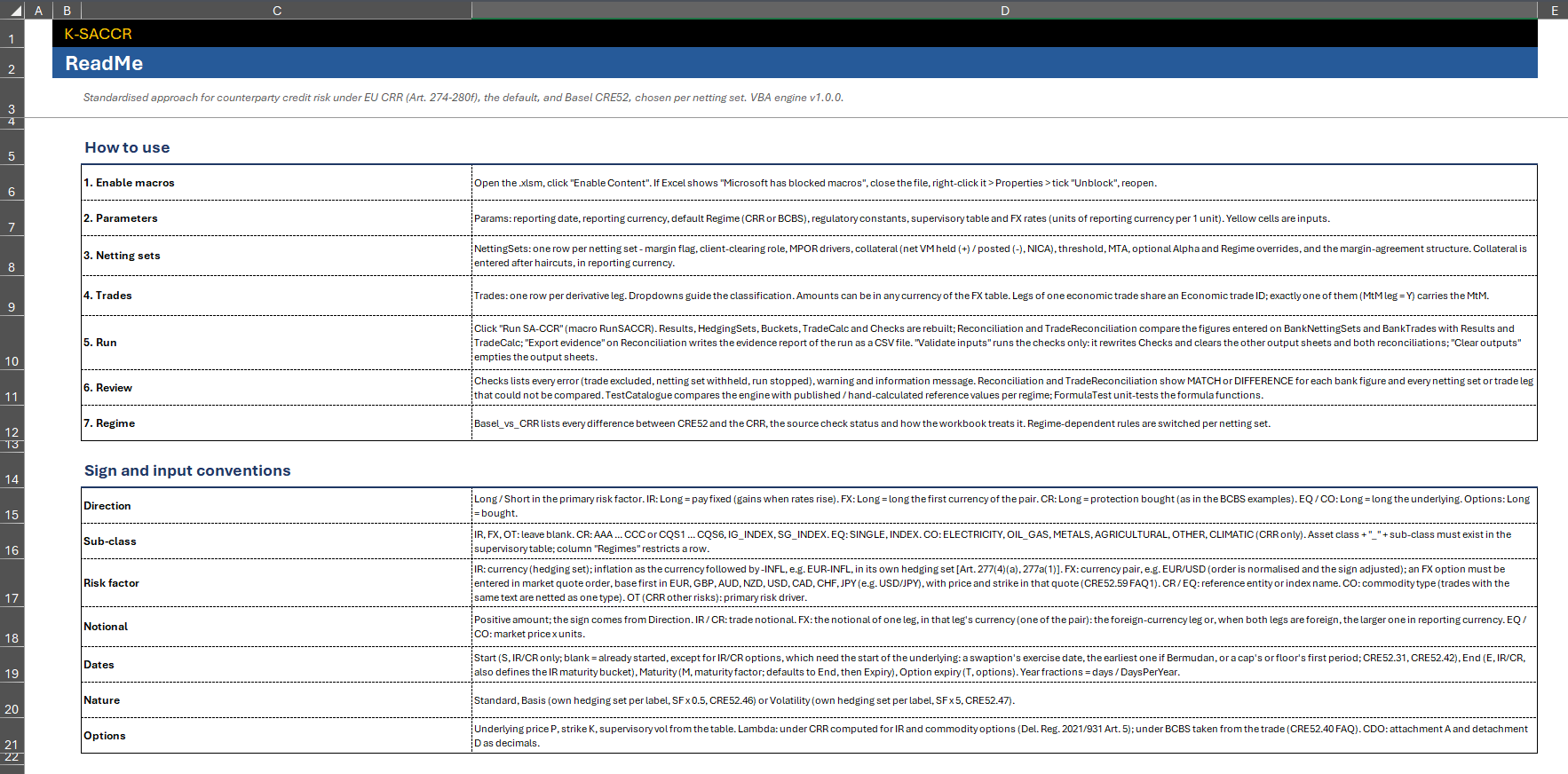Click the 'Sign and input conventions' heading

[187, 470]
